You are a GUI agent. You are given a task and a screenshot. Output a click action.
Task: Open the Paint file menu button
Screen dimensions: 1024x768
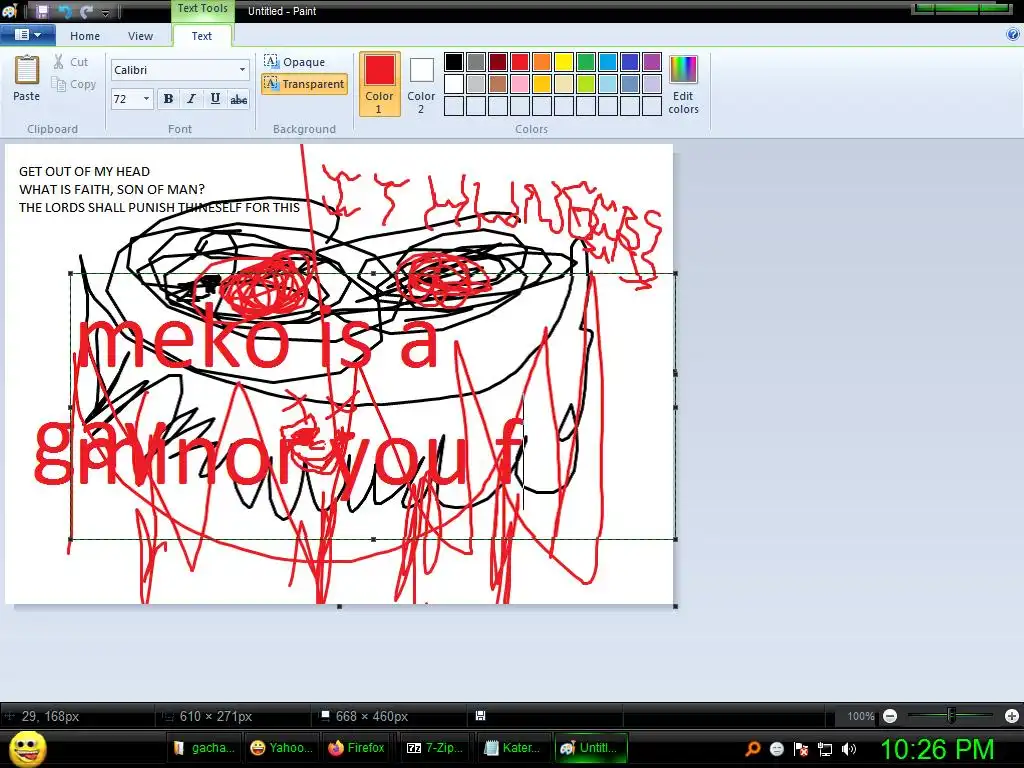pos(27,35)
